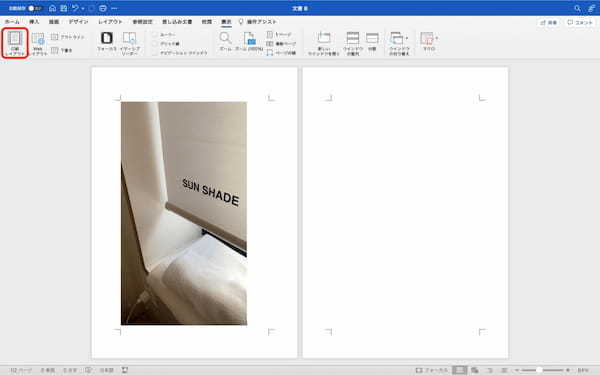
Task: Click the Comments button
Action: click(x=580, y=23)
